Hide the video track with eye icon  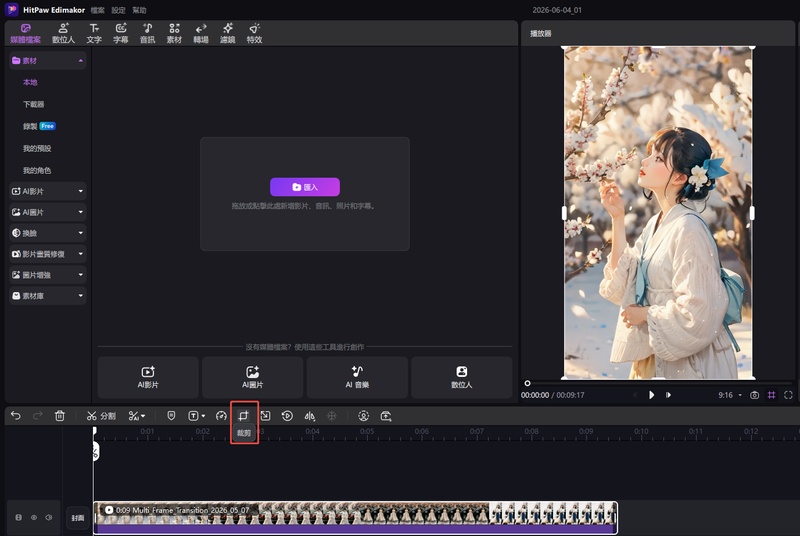pos(34,518)
